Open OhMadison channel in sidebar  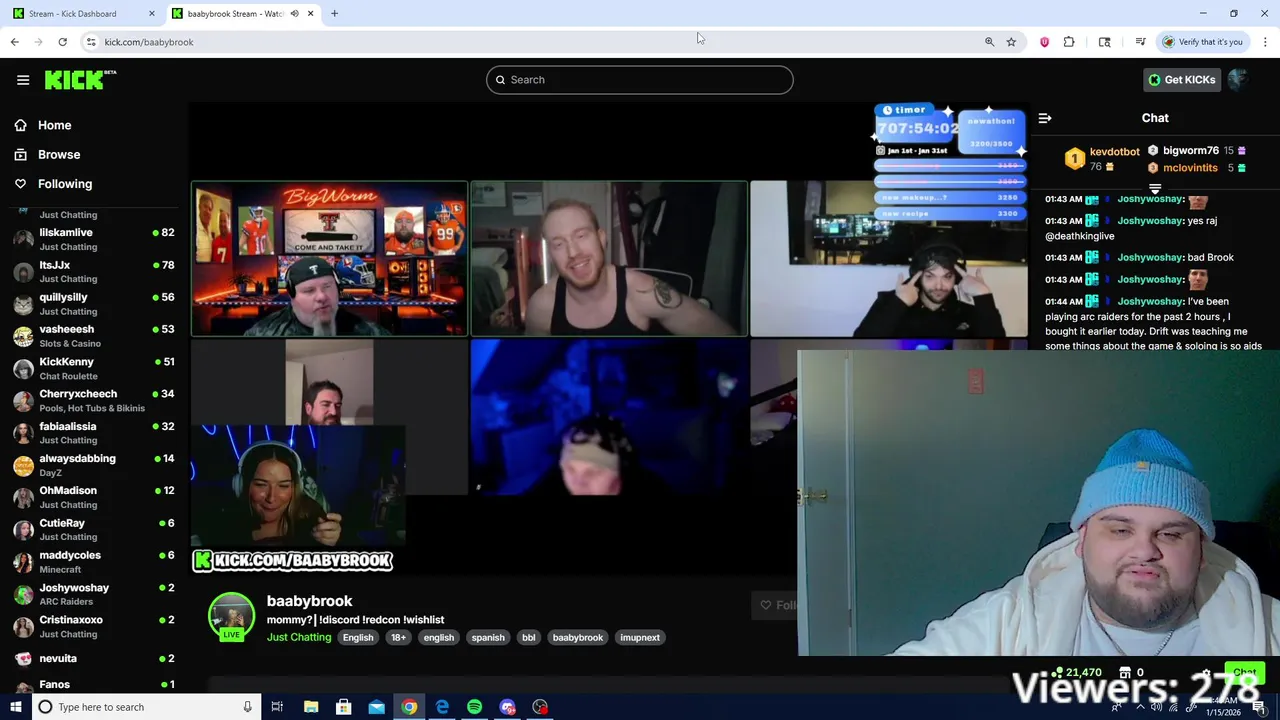(94, 497)
